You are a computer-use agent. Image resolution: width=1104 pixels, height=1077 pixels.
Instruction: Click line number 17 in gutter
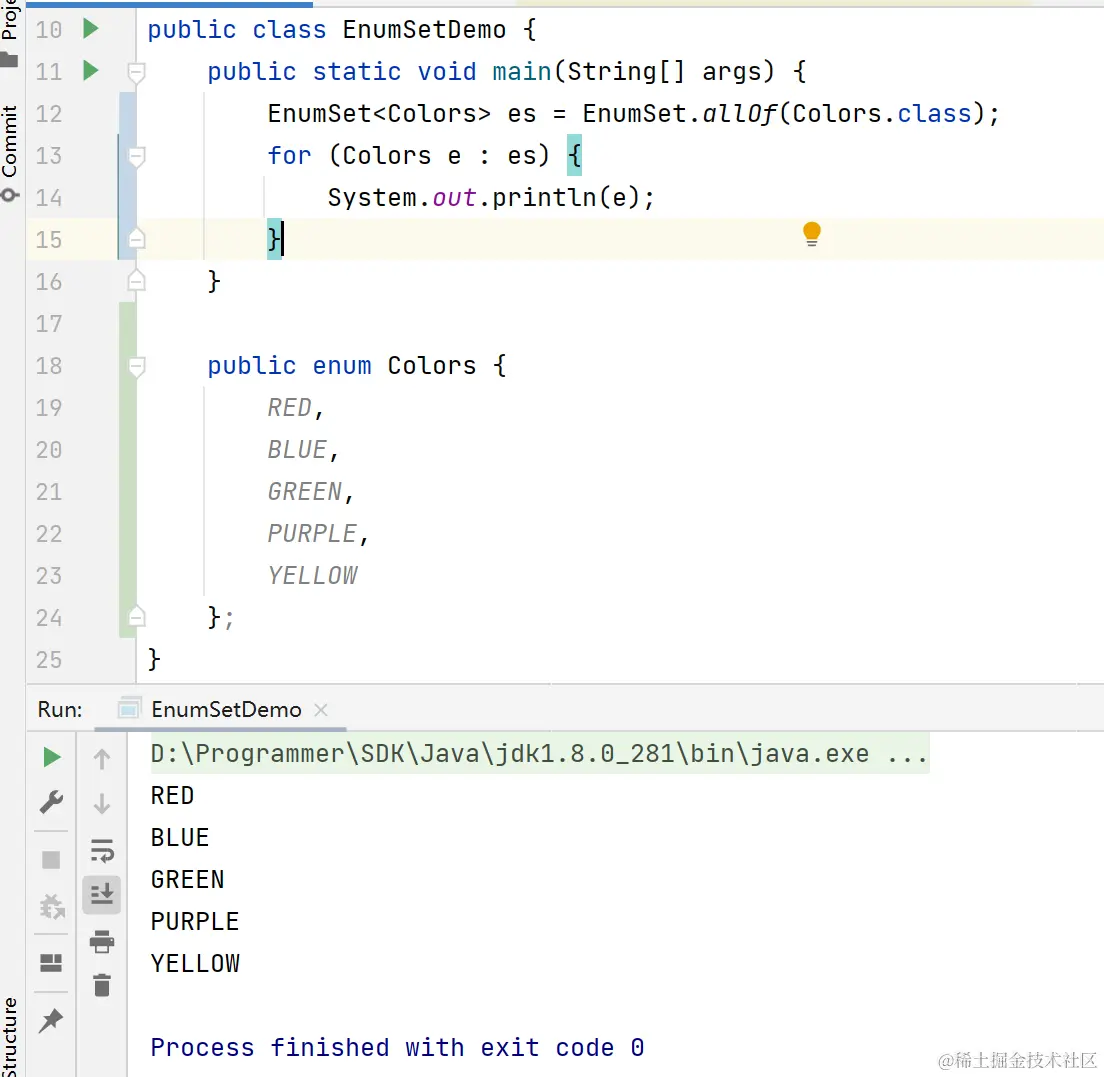click(x=49, y=324)
